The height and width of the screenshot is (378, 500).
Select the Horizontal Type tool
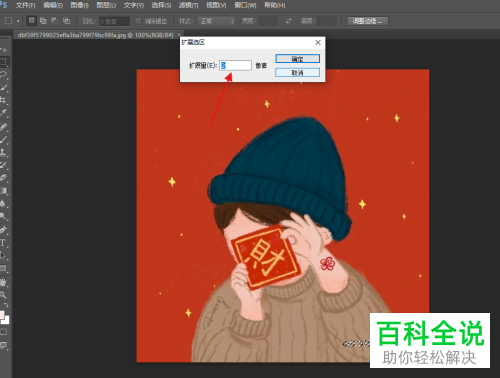click(3, 243)
